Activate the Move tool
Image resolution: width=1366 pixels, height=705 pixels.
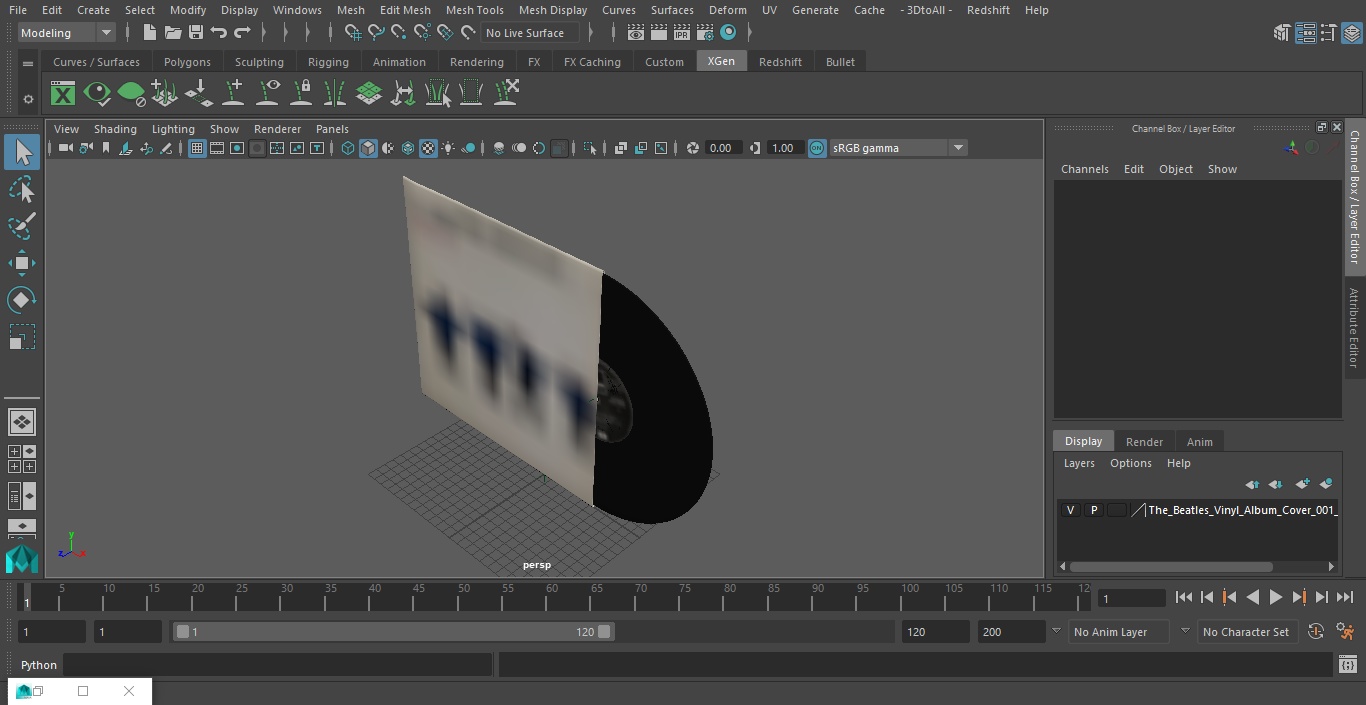pos(22,263)
